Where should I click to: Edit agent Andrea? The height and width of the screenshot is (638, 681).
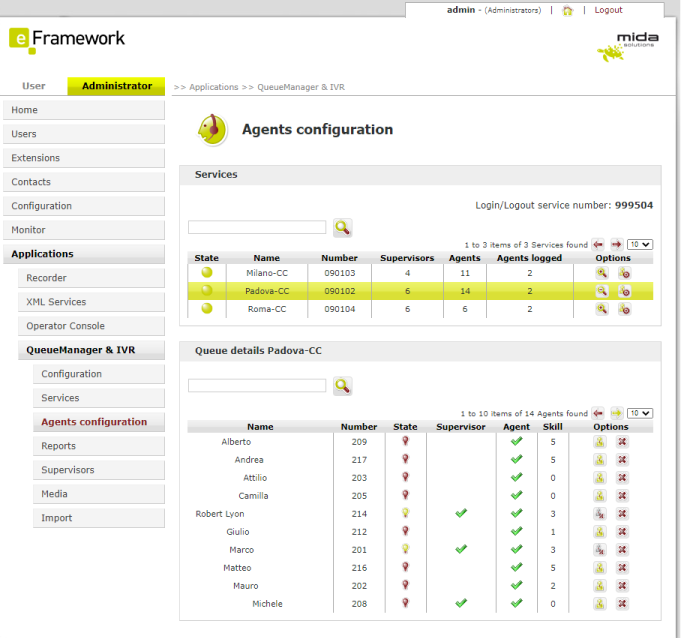tap(600, 459)
